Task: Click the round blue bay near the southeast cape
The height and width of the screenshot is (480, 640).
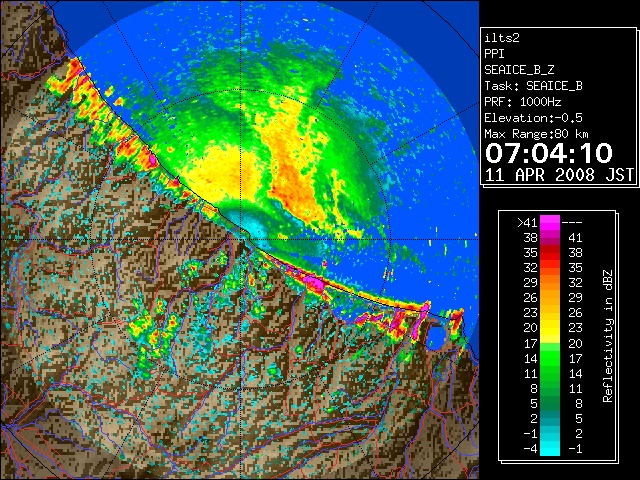Action: [x=436, y=336]
